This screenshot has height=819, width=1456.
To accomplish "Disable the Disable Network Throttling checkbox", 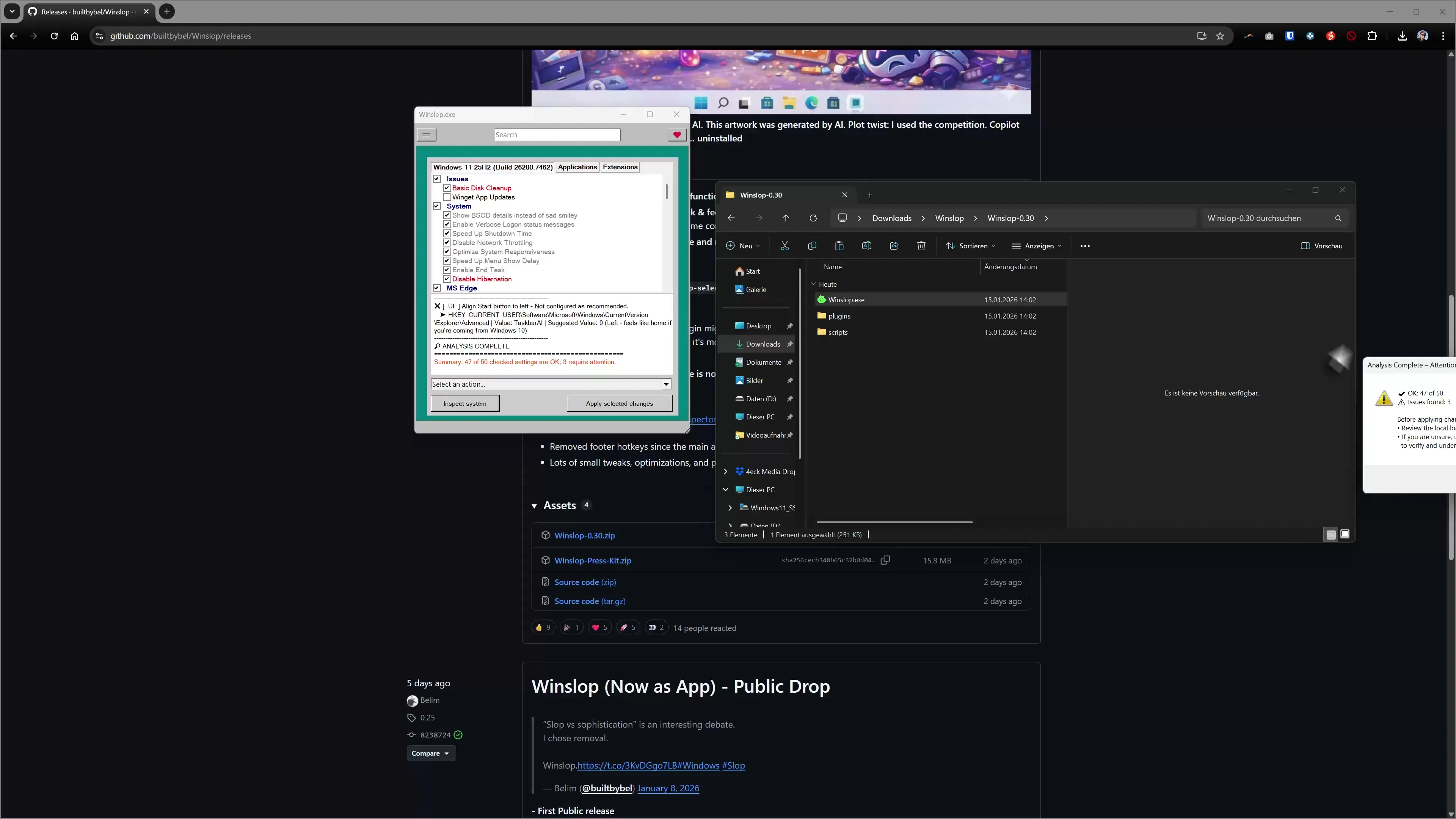I will point(447,243).
